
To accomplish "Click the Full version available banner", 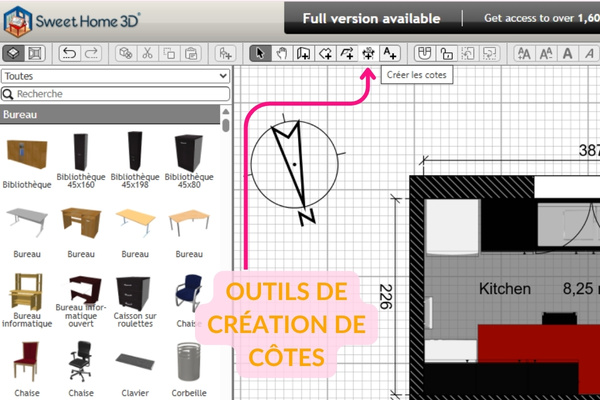I will click(x=371, y=18).
